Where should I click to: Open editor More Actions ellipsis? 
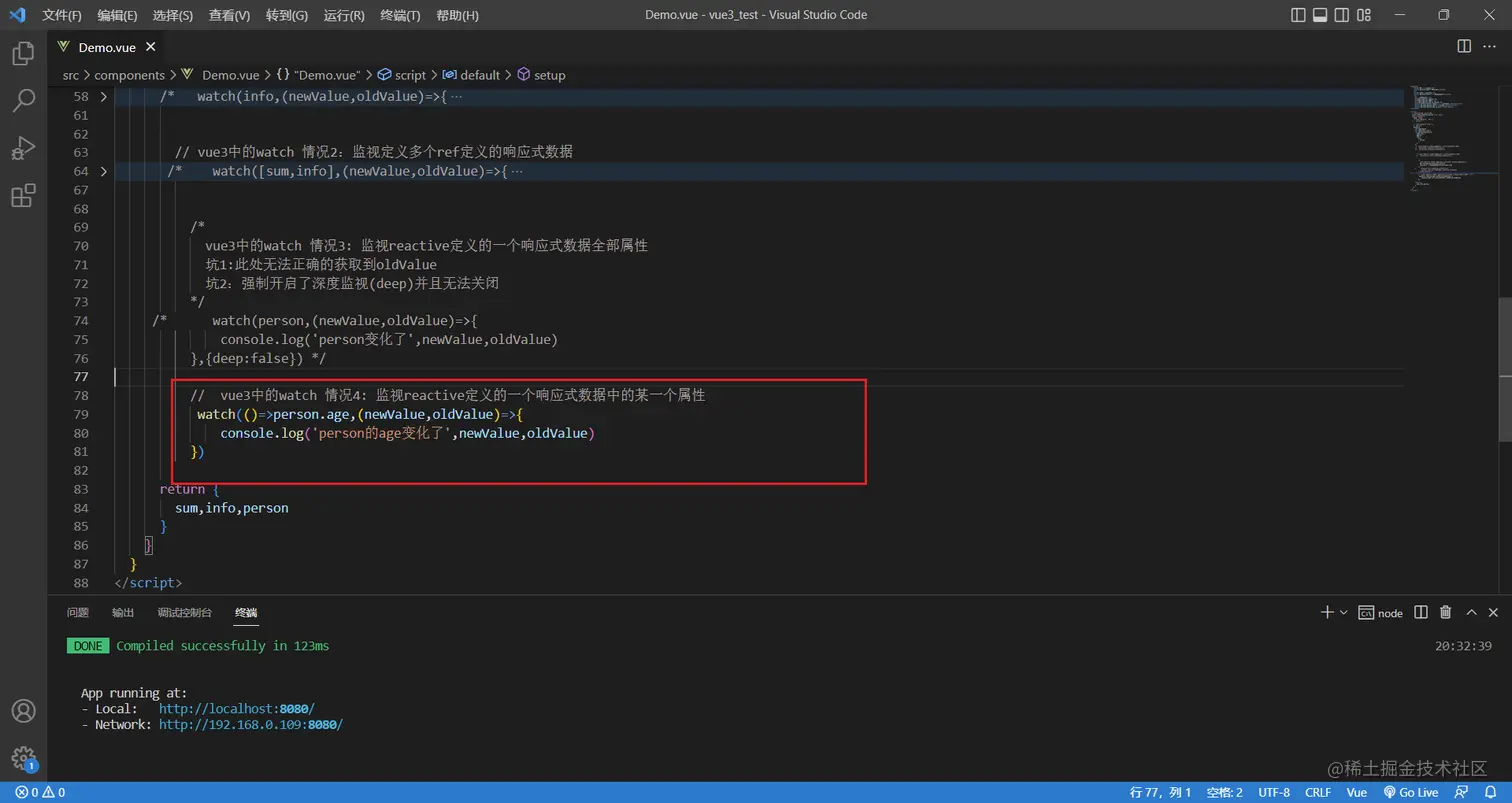click(x=1492, y=46)
